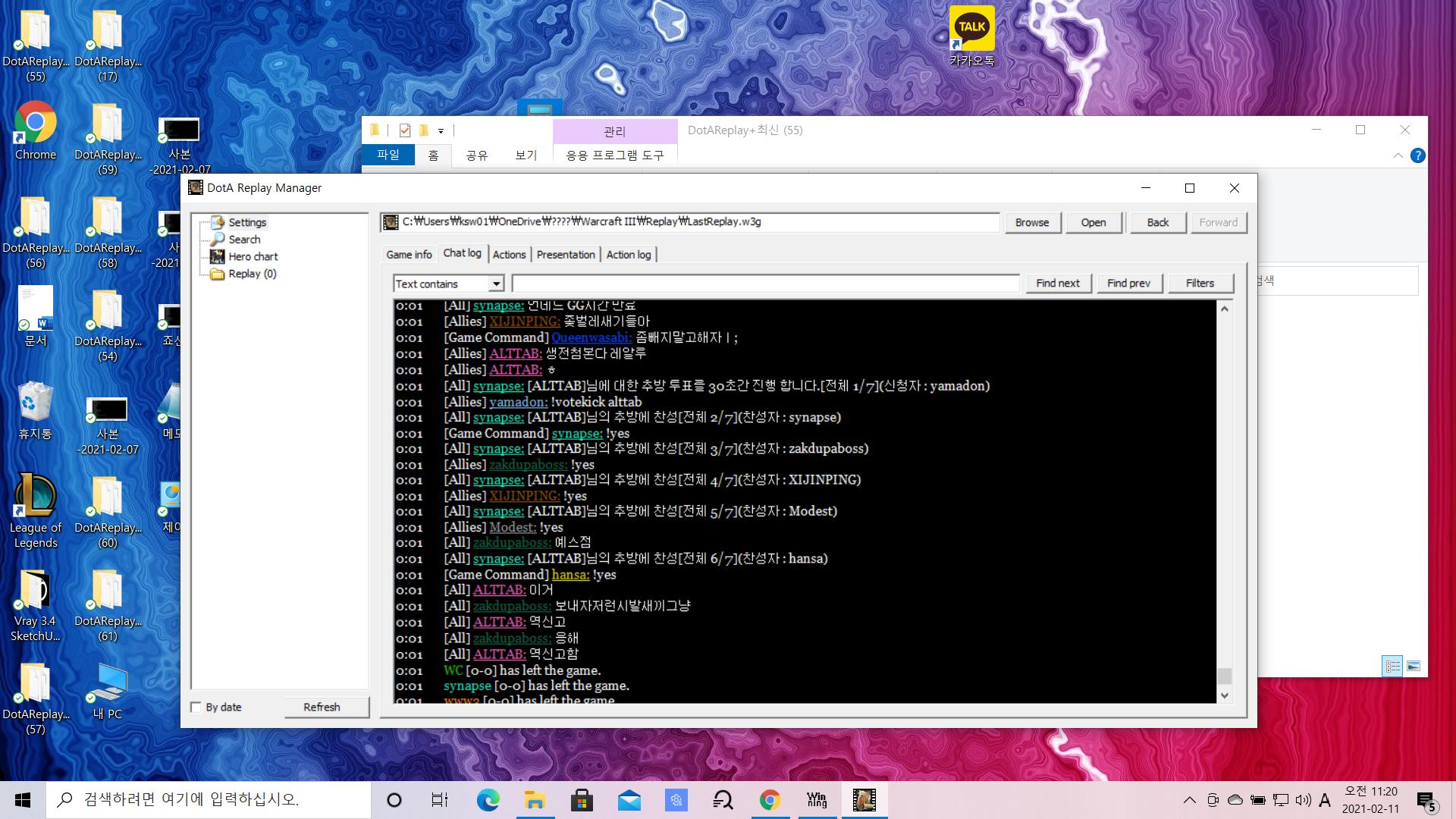Select the 문서 Word document icon

[35, 317]
